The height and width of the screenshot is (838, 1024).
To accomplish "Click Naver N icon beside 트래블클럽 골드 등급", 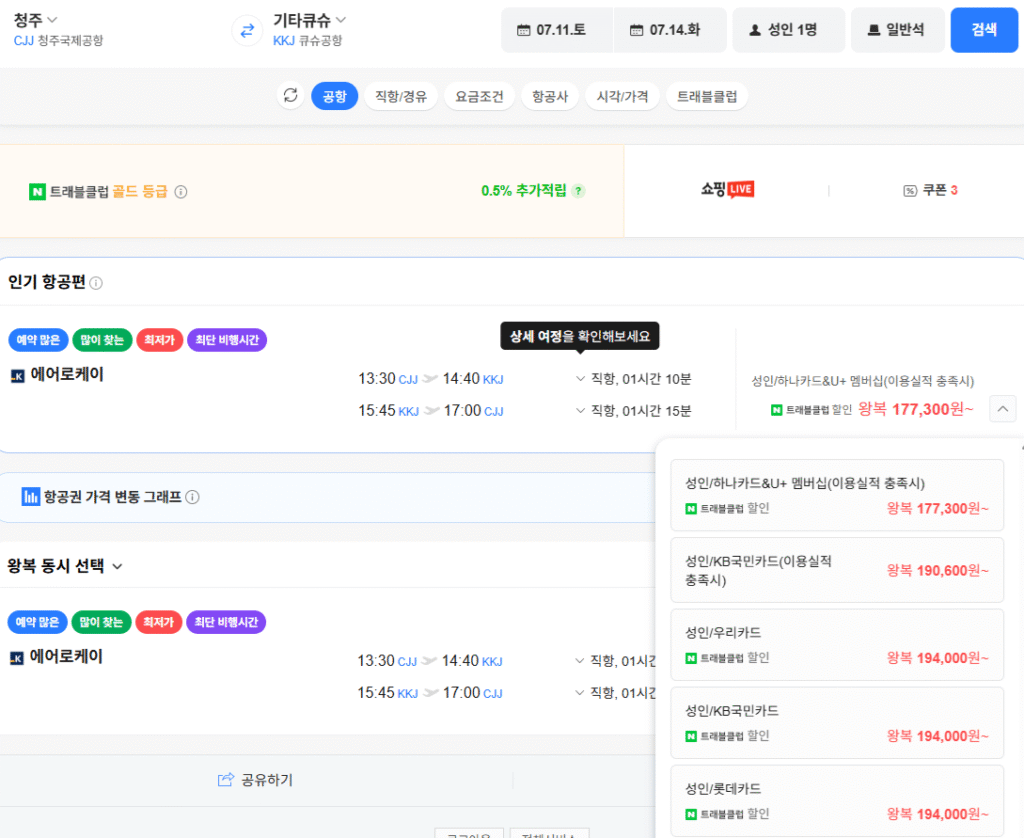I will coord(37,191).
